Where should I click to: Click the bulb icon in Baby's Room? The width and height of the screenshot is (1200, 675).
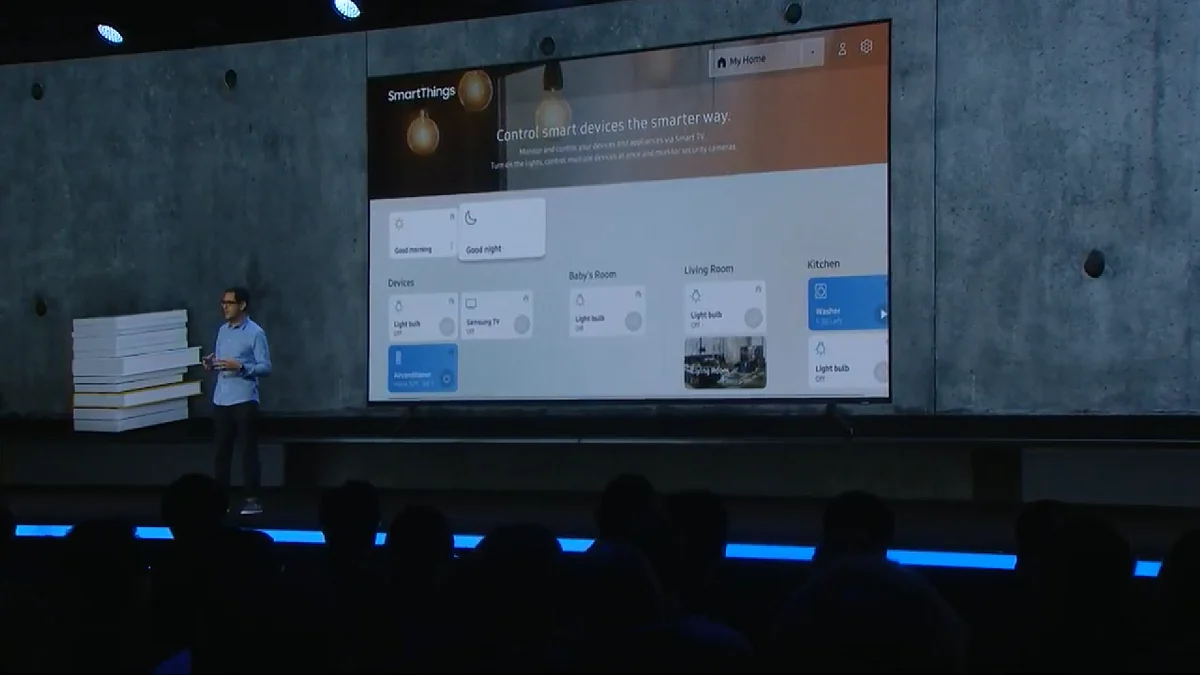click(x=581, y=300)
